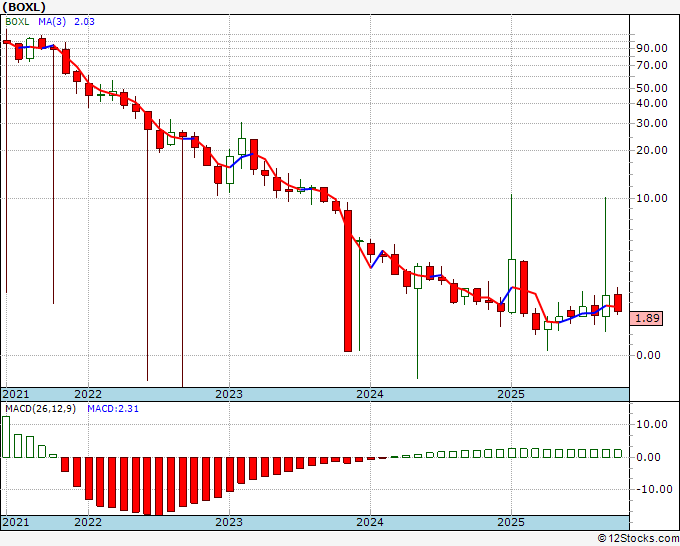
Task: Click 2024 on the MACD time axis
Action: [x=370, y=522]
